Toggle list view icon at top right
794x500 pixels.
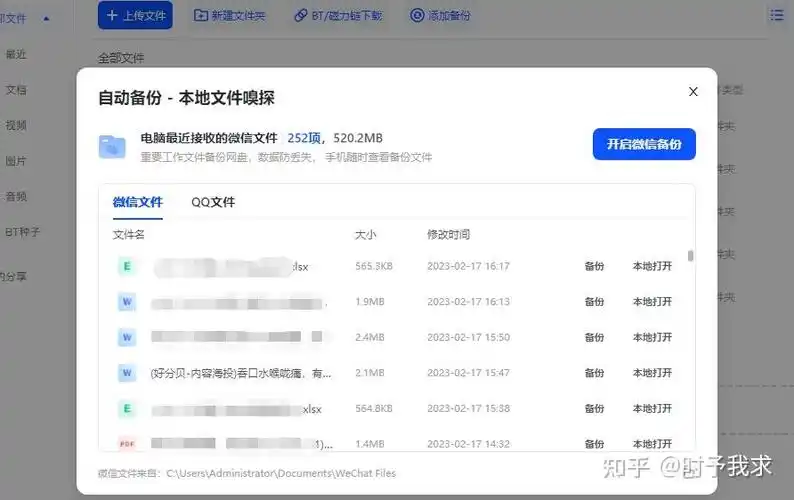pyautogui.click(x=777, y=15)
